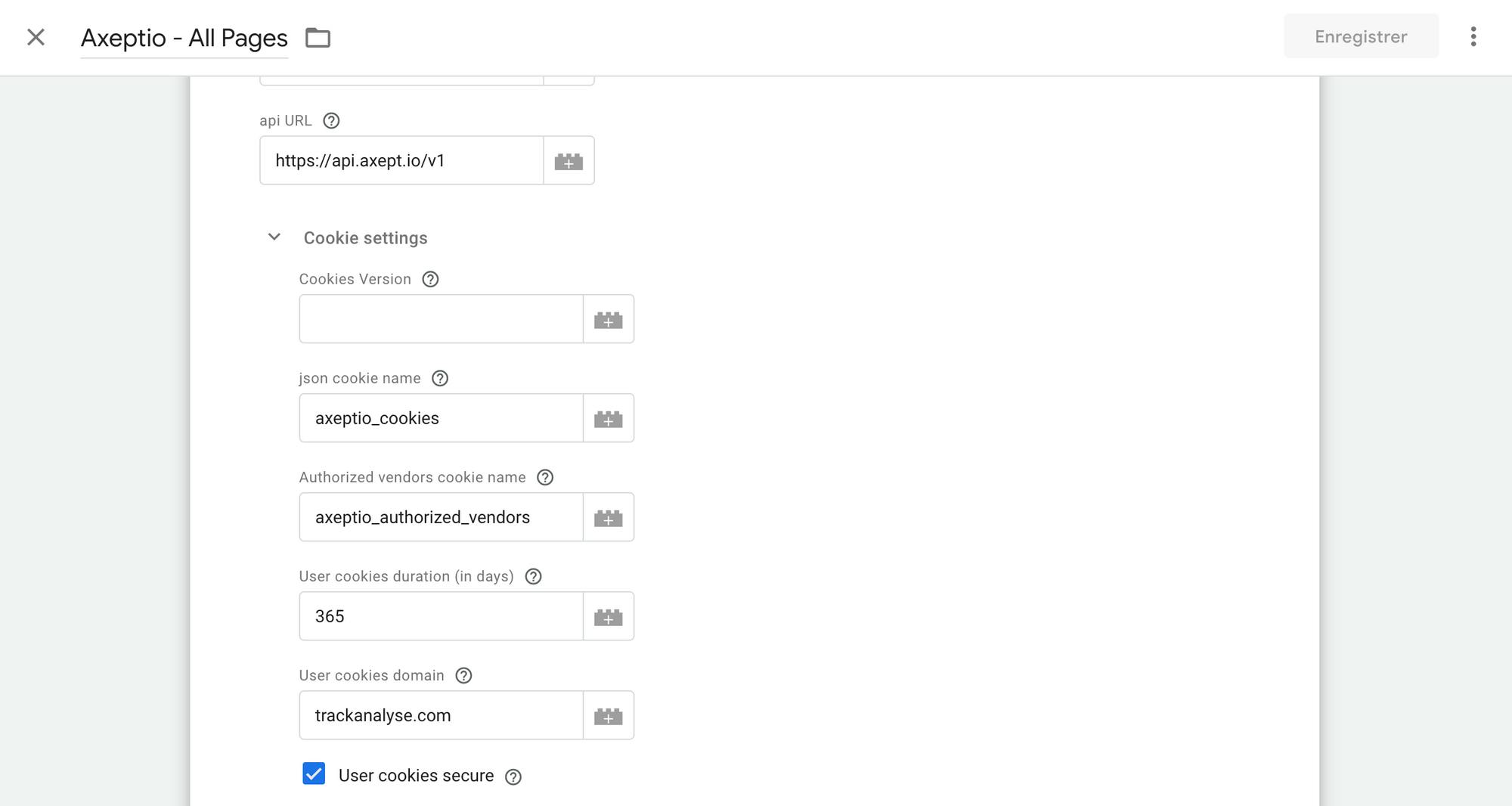Insert variable in api URL field

tap(569, 161)
